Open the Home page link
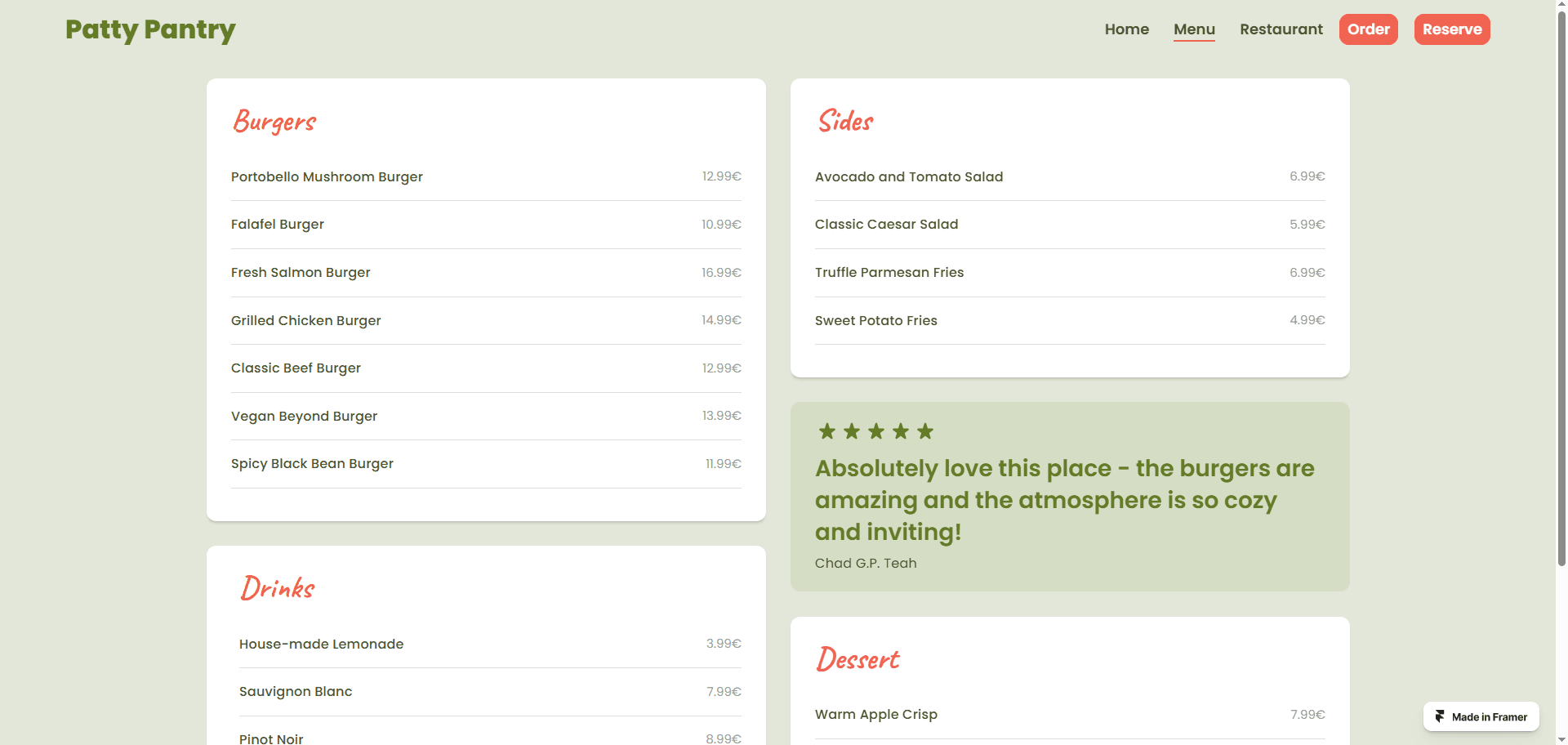 [x=1126, y=29]
